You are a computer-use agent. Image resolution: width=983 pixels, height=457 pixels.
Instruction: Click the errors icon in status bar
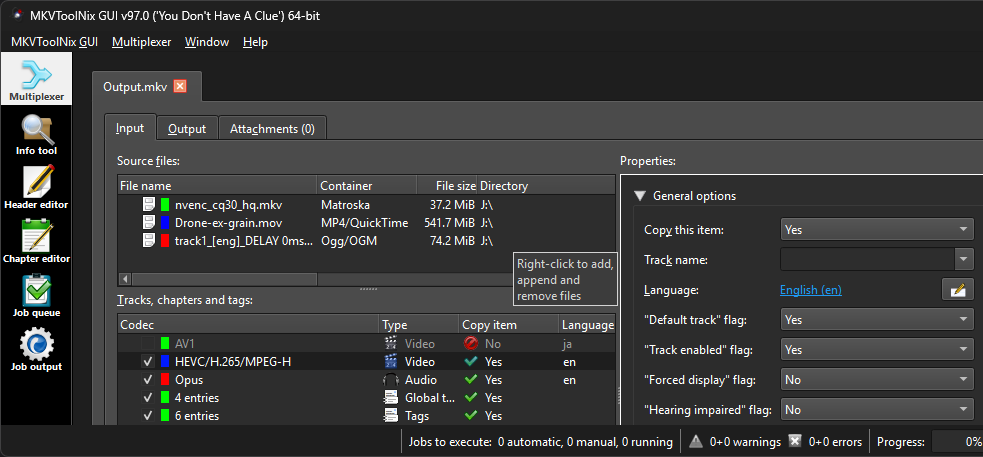tap(794, 441)
